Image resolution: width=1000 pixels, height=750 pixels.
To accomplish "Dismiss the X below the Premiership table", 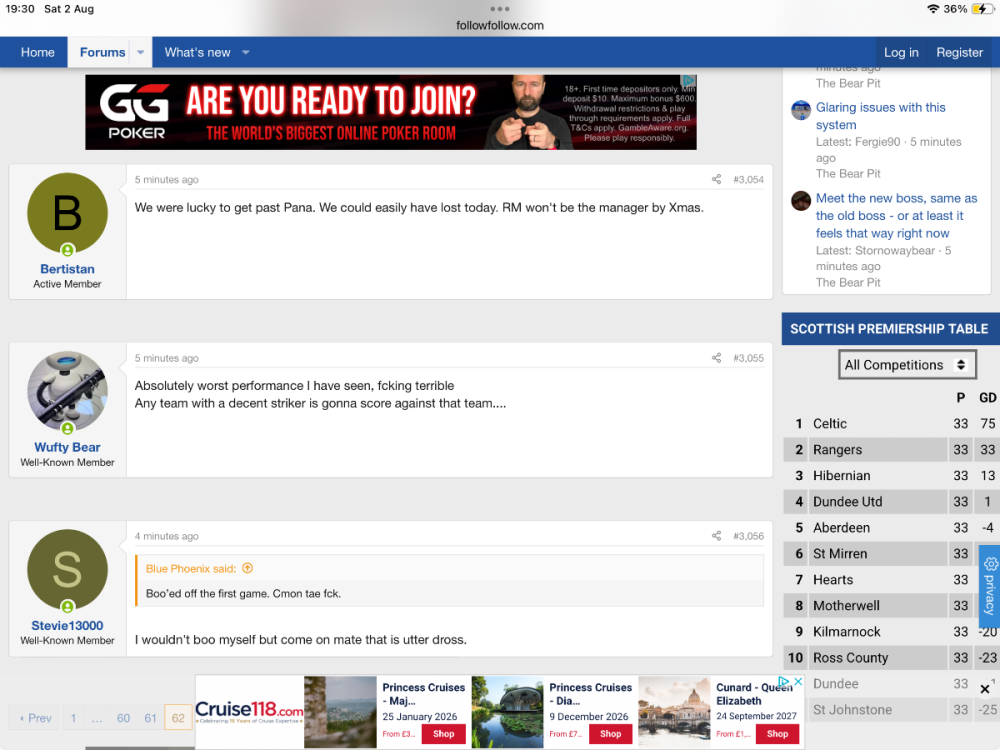I will point(985,688).
